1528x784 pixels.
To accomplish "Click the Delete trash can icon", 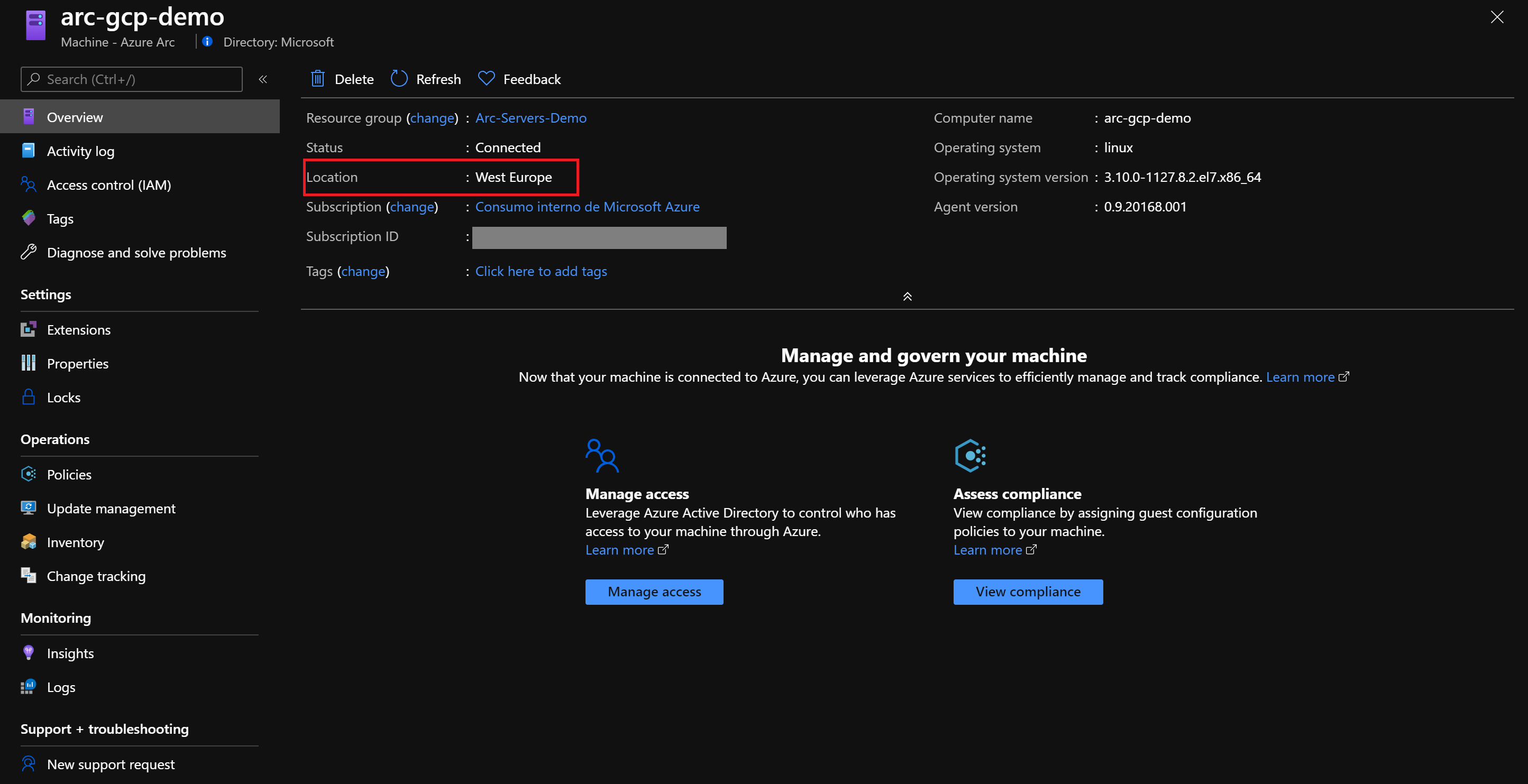I will tap(318, 79).
